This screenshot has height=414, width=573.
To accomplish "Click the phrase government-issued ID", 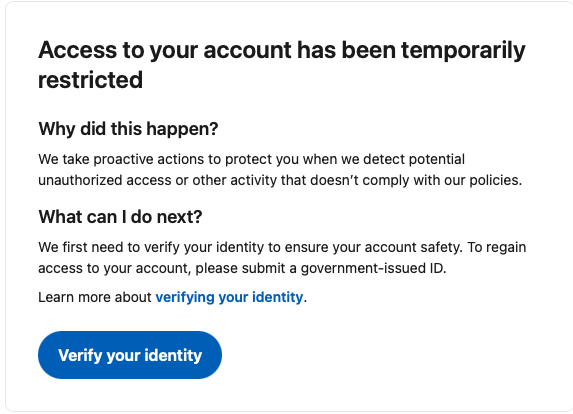I will (x=372, y=268).
